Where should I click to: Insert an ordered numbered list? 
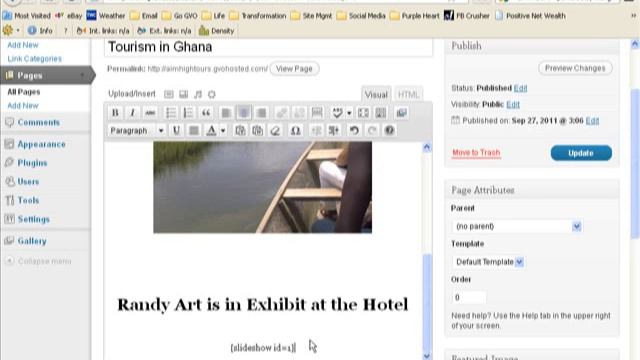[x=188, y=113]
